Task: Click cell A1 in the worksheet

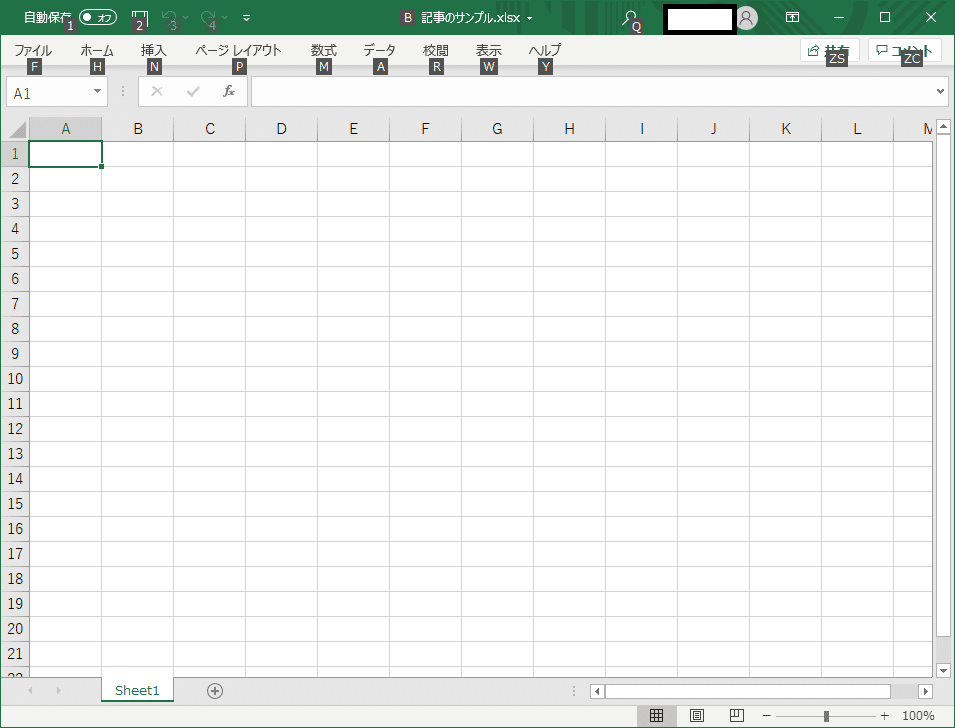Action: [x=65, y=154]
